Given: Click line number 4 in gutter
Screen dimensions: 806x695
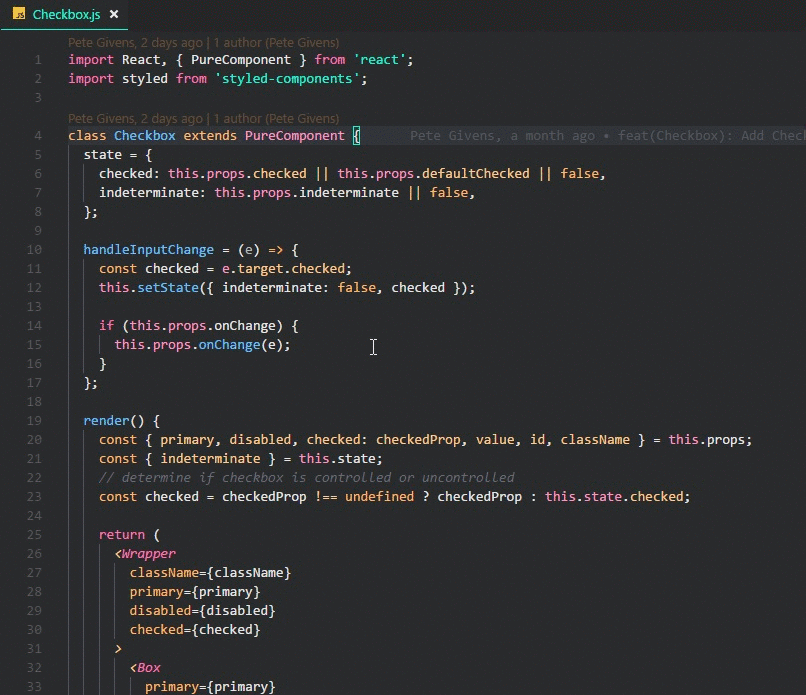Looking at the screenshot, I should (38, 136).
